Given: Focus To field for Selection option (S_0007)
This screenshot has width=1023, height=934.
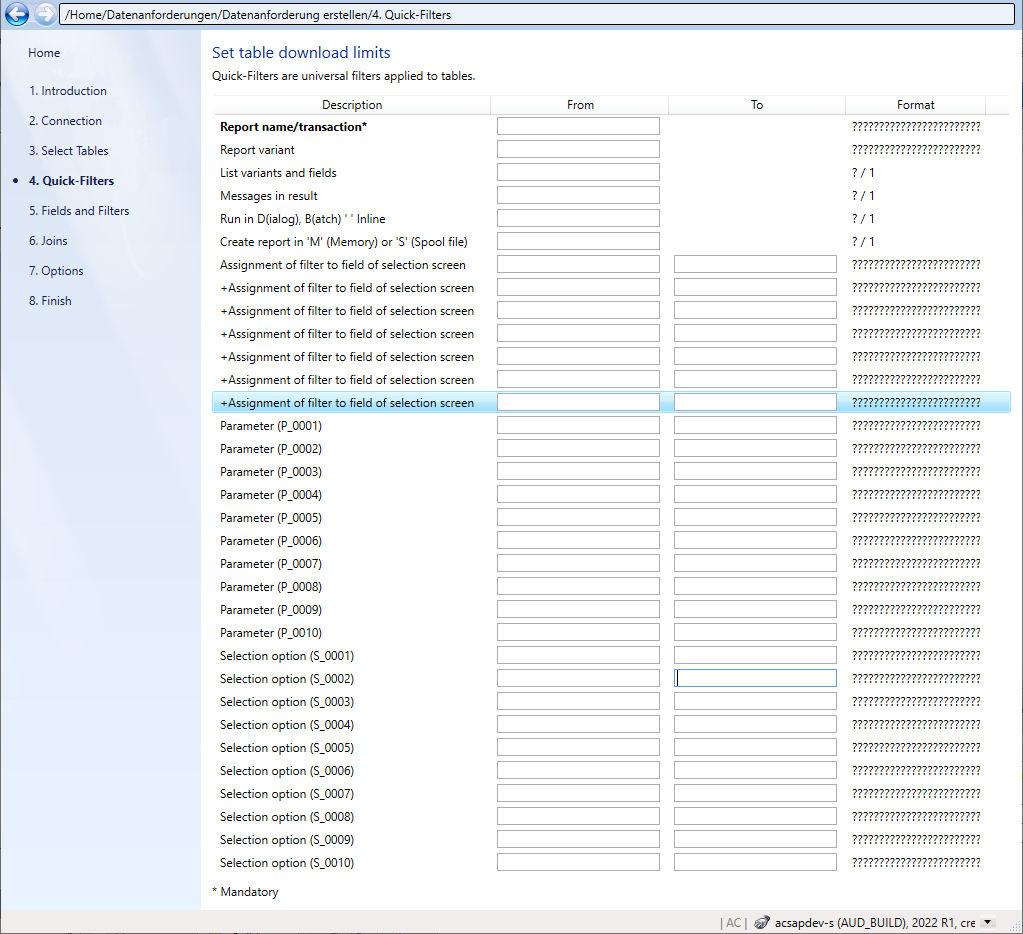Looking at the screenshot, I should (755, 793).
